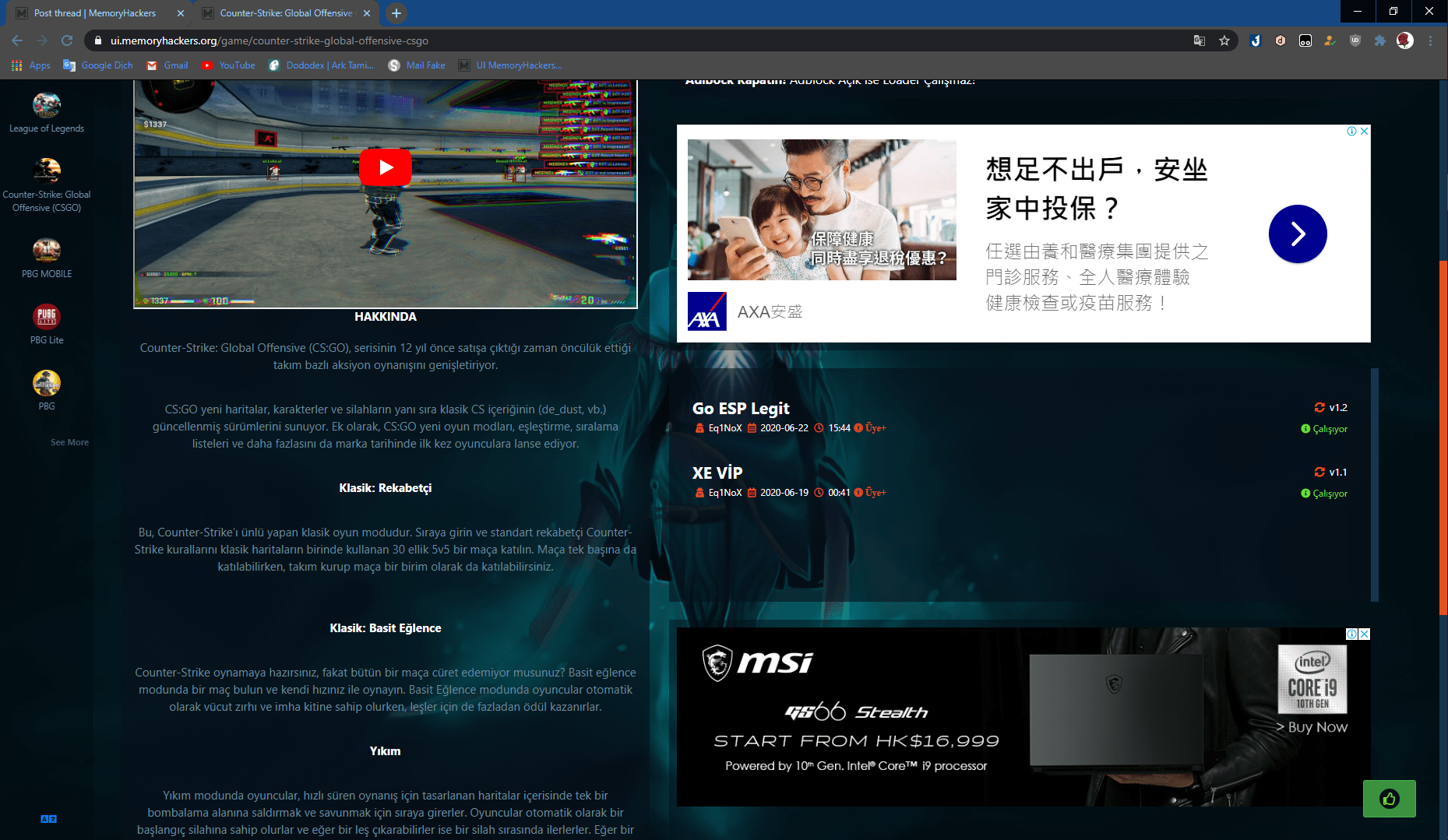Select the Counter-Strike: Global Offensive browser tab
Screen dimensions: 1448x840
(x=286, y=13)
